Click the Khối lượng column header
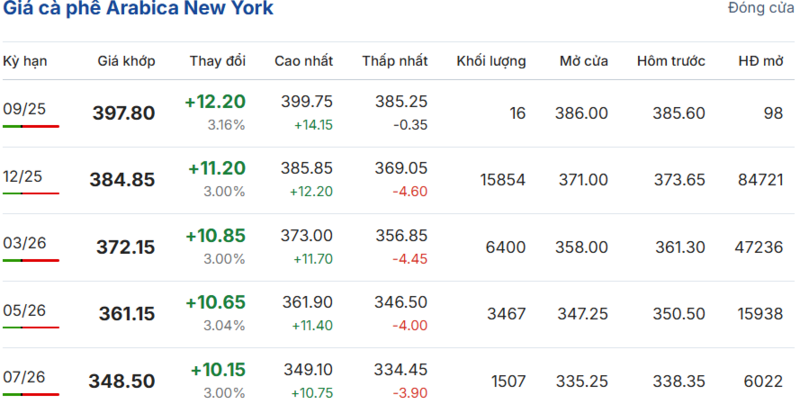Image resolution: width=800 pixels, height=404 pixels. pos(491,61)
